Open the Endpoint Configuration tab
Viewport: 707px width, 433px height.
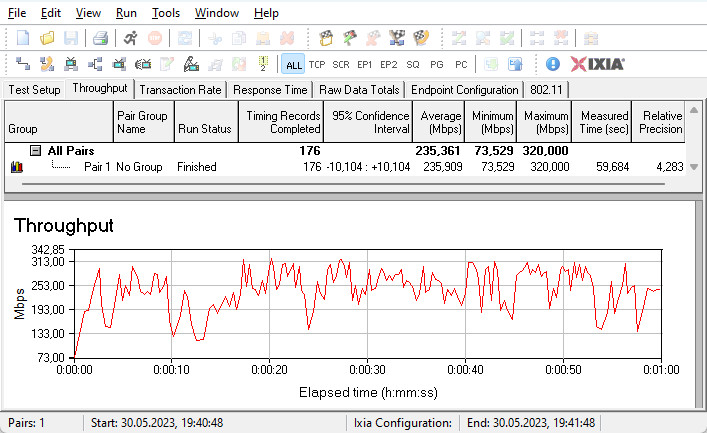pyautogui.click(x=465, y=90)
